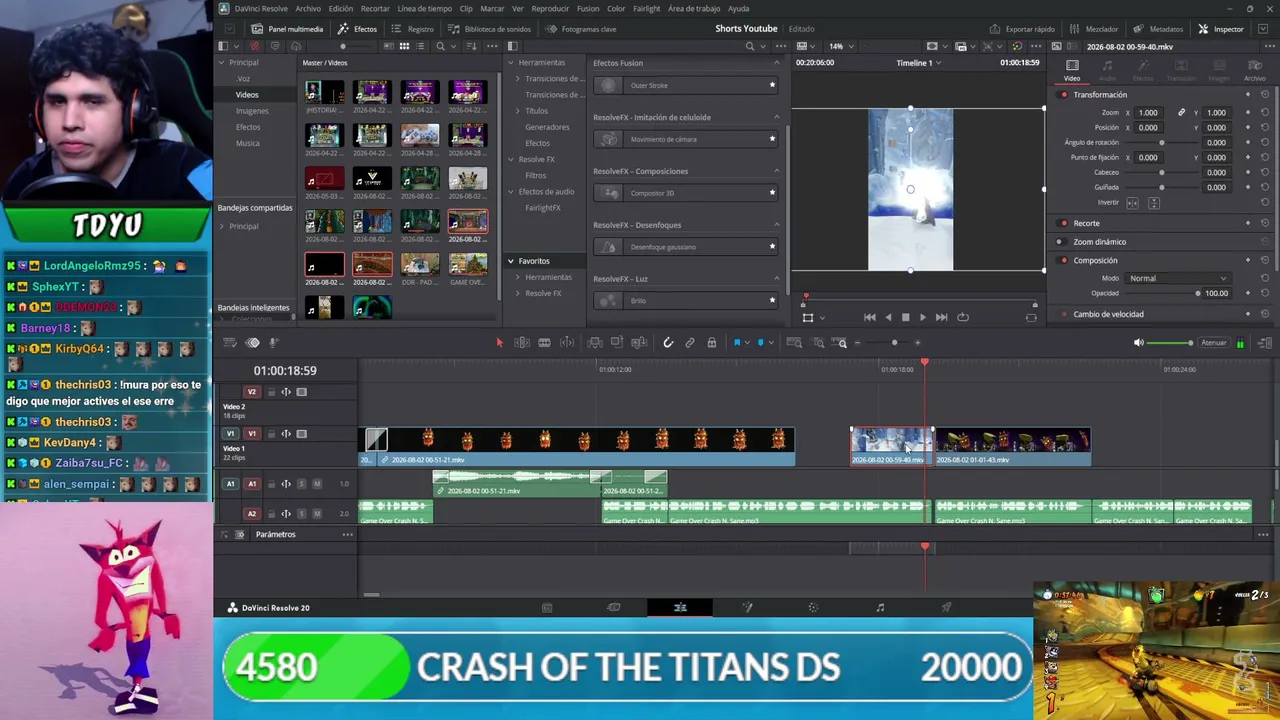Viewport: 1280px width, 720px height.
Task: Click the link icon between Zoom X and Y
Action: (x=1181, y=113)
